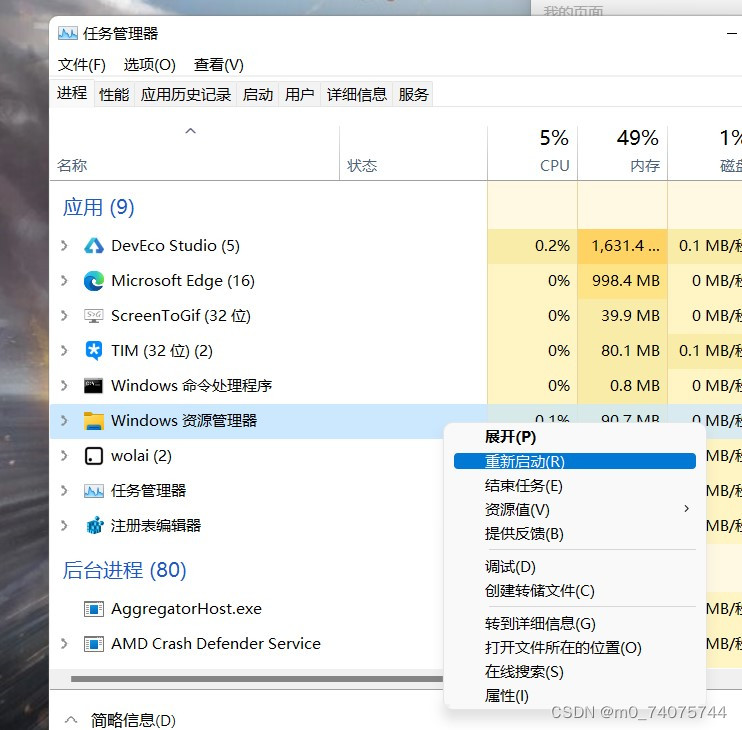Choose 转到详细信息(G) in context menu
Viewport: 742px width, 730px height.
[x=574, y=624]
